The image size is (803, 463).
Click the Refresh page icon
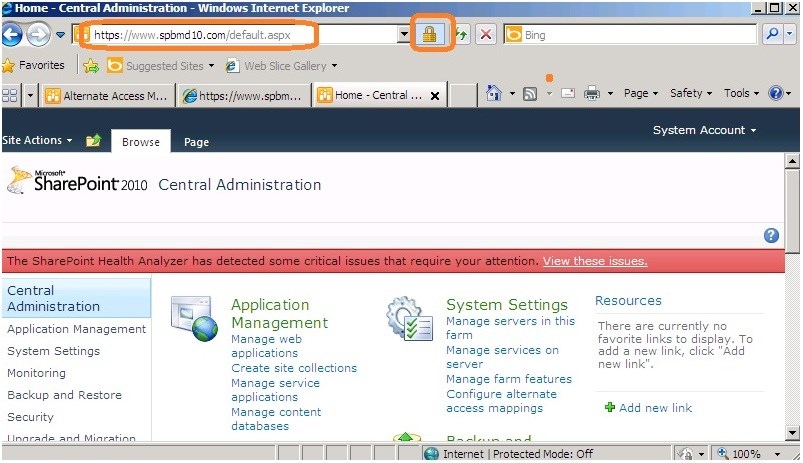point(462,35)
